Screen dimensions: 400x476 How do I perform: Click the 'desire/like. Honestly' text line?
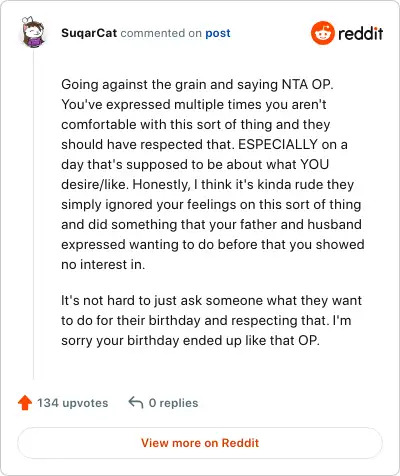207,184
